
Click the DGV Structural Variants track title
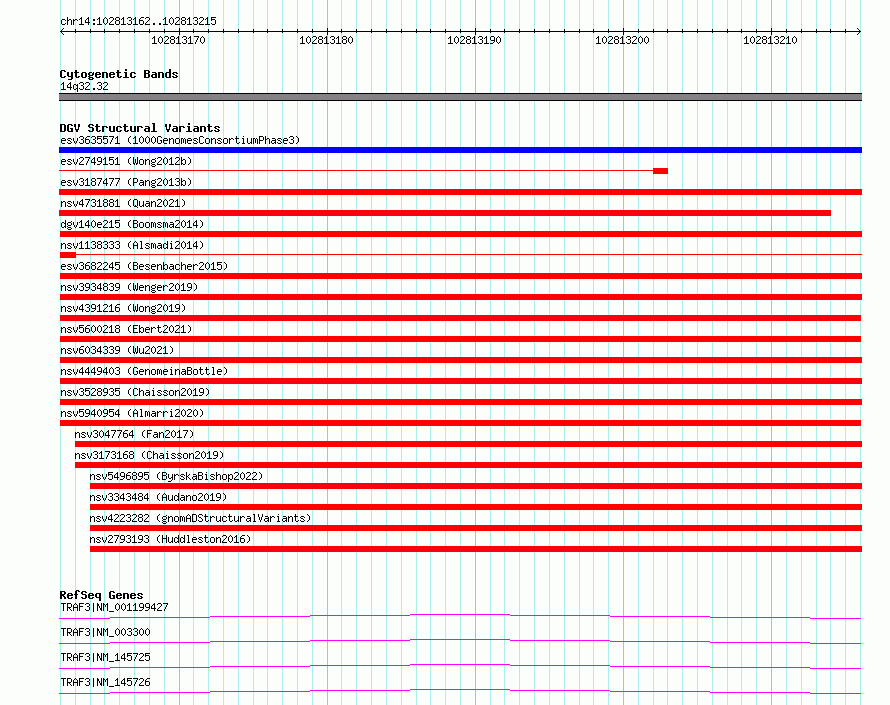140,128
